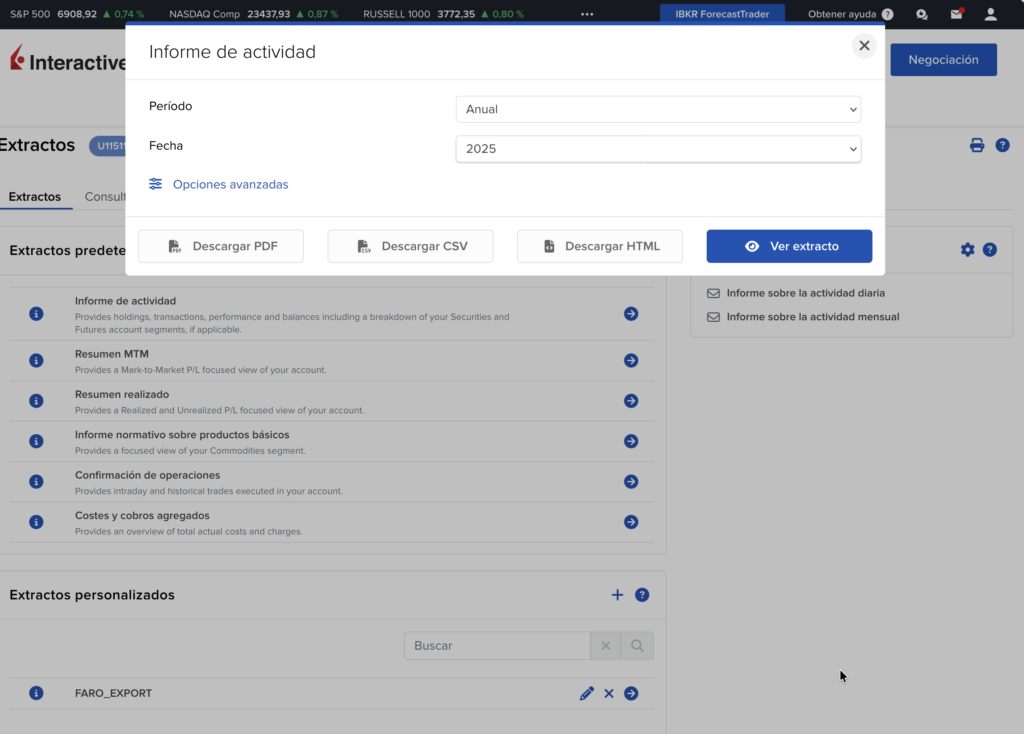
Task: Expand Opciones avanzadas
Action: (x=229, y=184)
